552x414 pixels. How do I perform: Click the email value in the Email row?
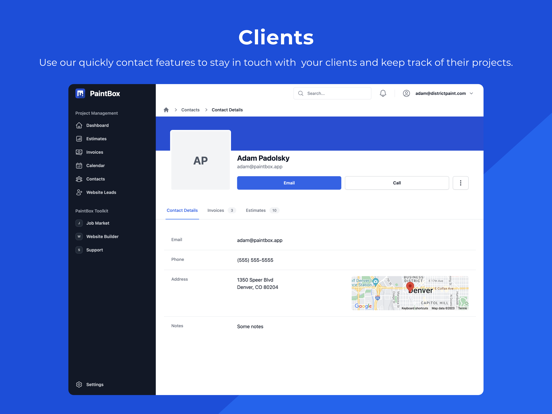pyautogui.click(x=260, y=240)
